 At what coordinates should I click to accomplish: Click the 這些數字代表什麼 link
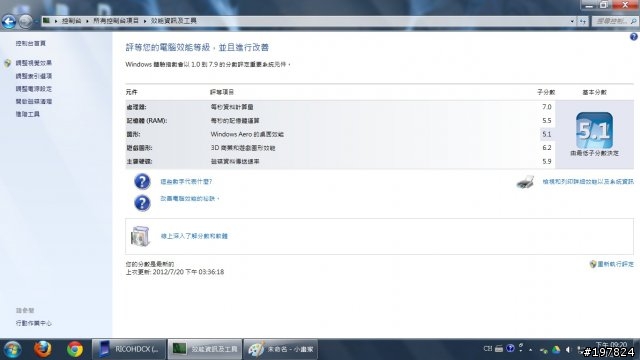click(x=186, y=182)
